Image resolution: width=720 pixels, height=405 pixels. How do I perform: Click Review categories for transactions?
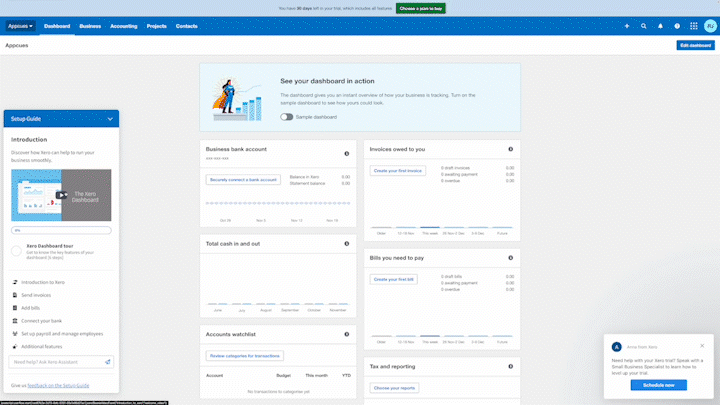tap(245, 356)
